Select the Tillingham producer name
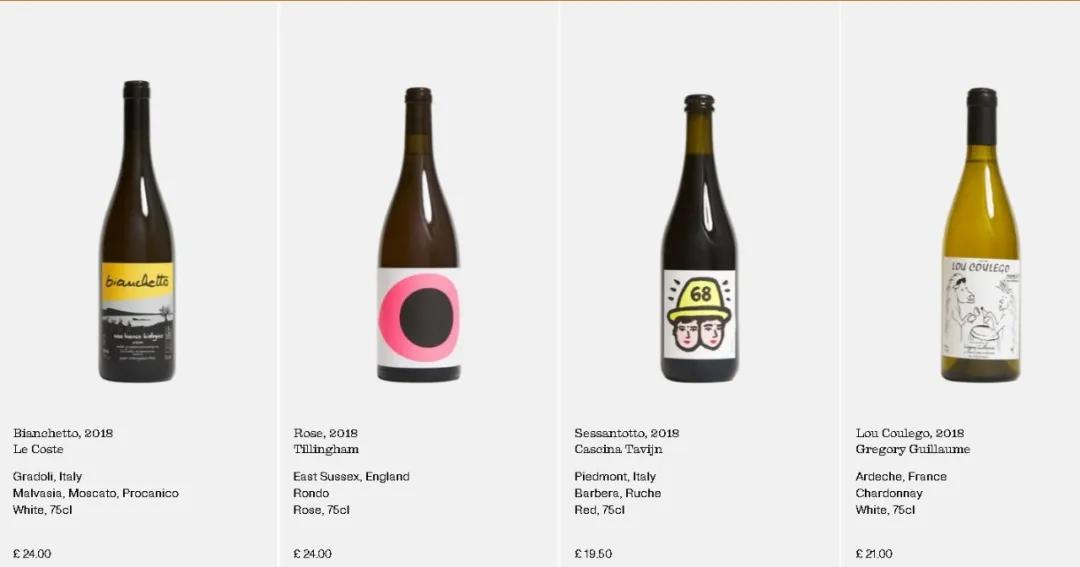 coord(326,449)
